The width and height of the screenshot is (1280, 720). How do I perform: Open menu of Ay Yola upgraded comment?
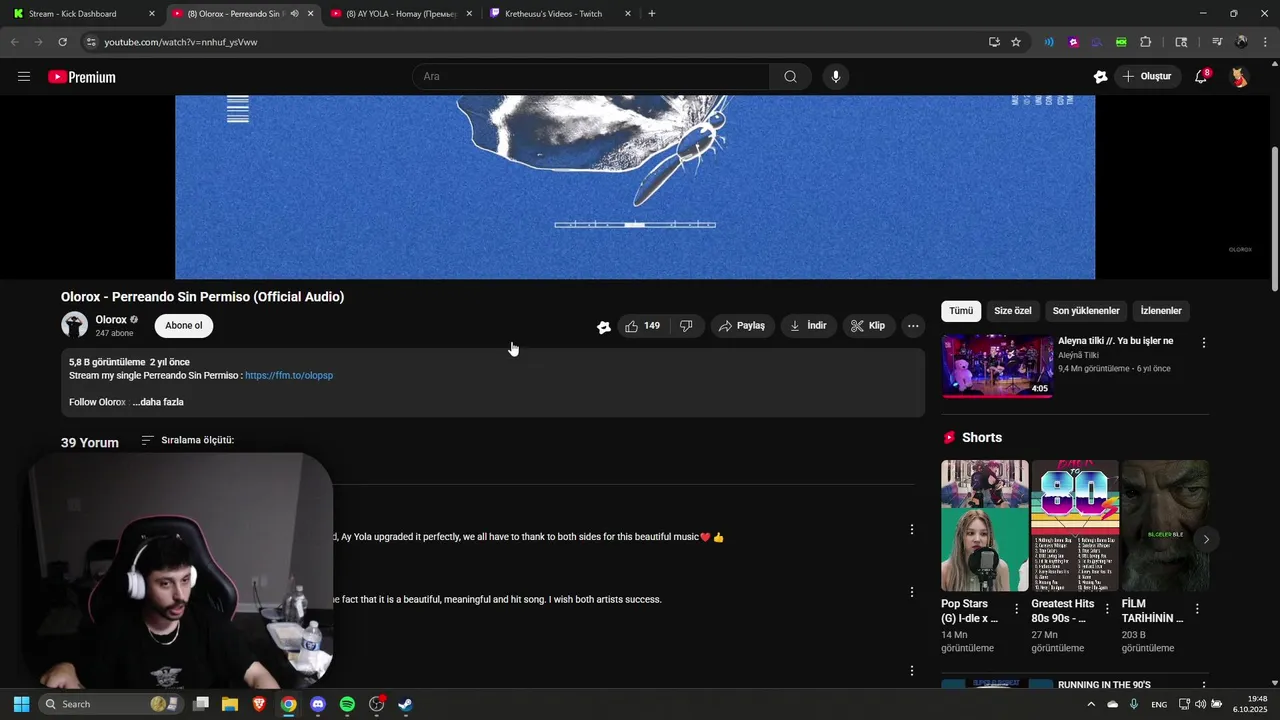pyautogui.click(x=911, y=529)
